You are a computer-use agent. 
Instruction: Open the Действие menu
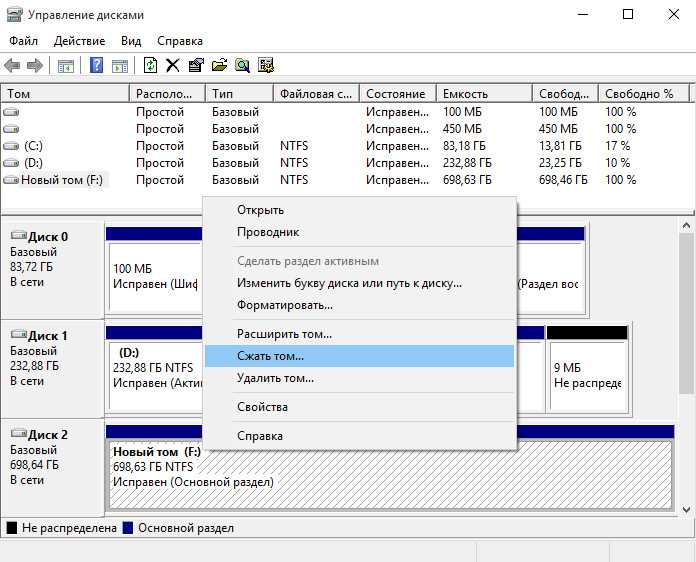pyautogui.click(x=79, y=41)
